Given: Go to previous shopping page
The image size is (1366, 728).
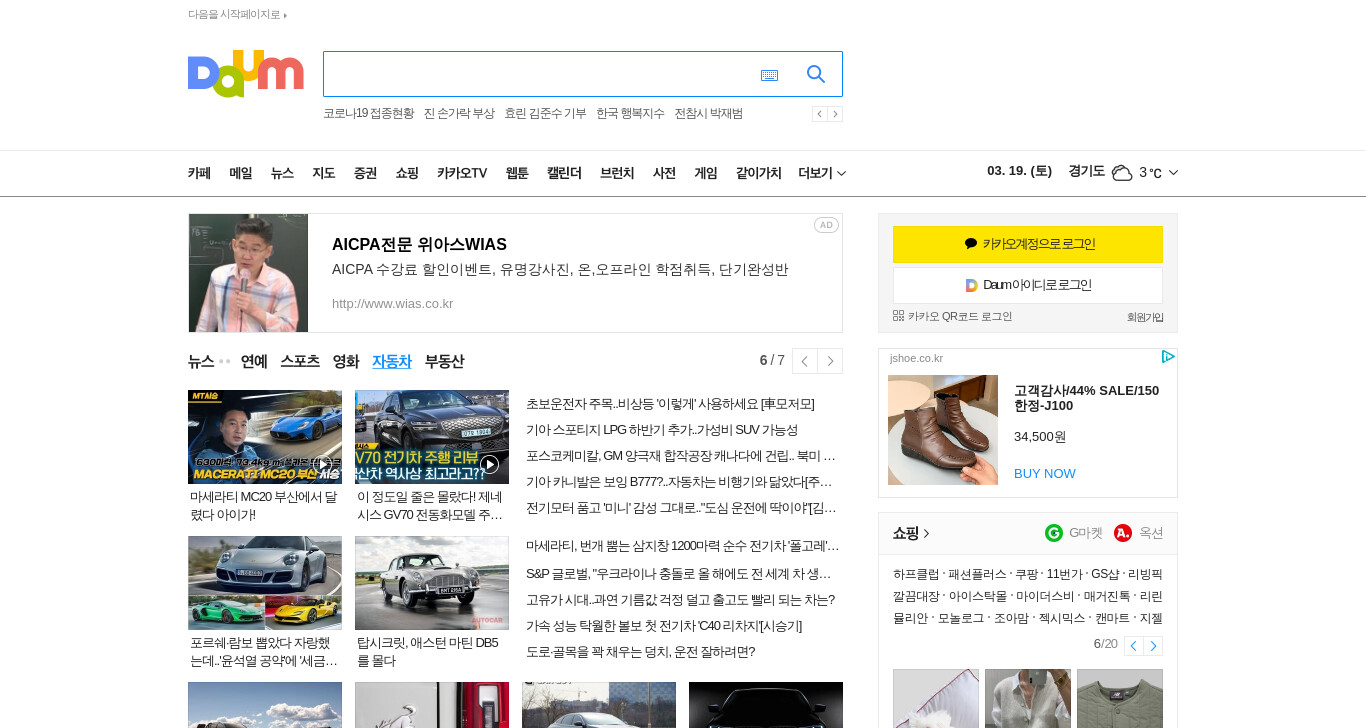Looking at the screenshot, I should (x=1134, y=646).
